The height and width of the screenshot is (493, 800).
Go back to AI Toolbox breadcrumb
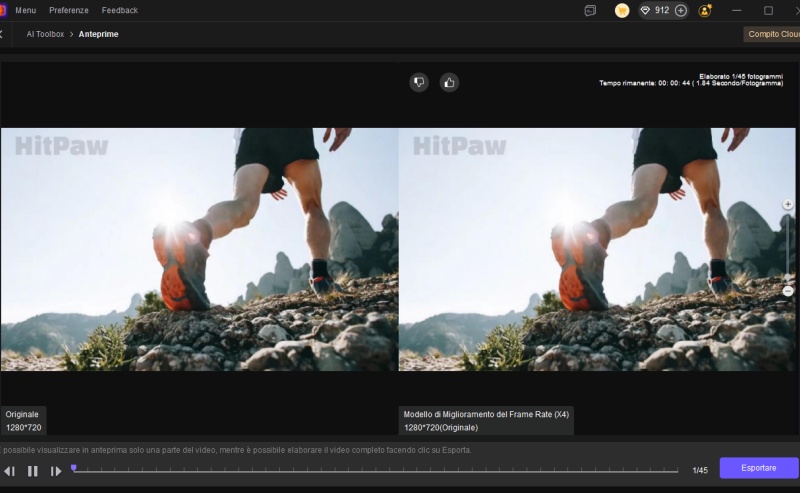click(45, 34)
